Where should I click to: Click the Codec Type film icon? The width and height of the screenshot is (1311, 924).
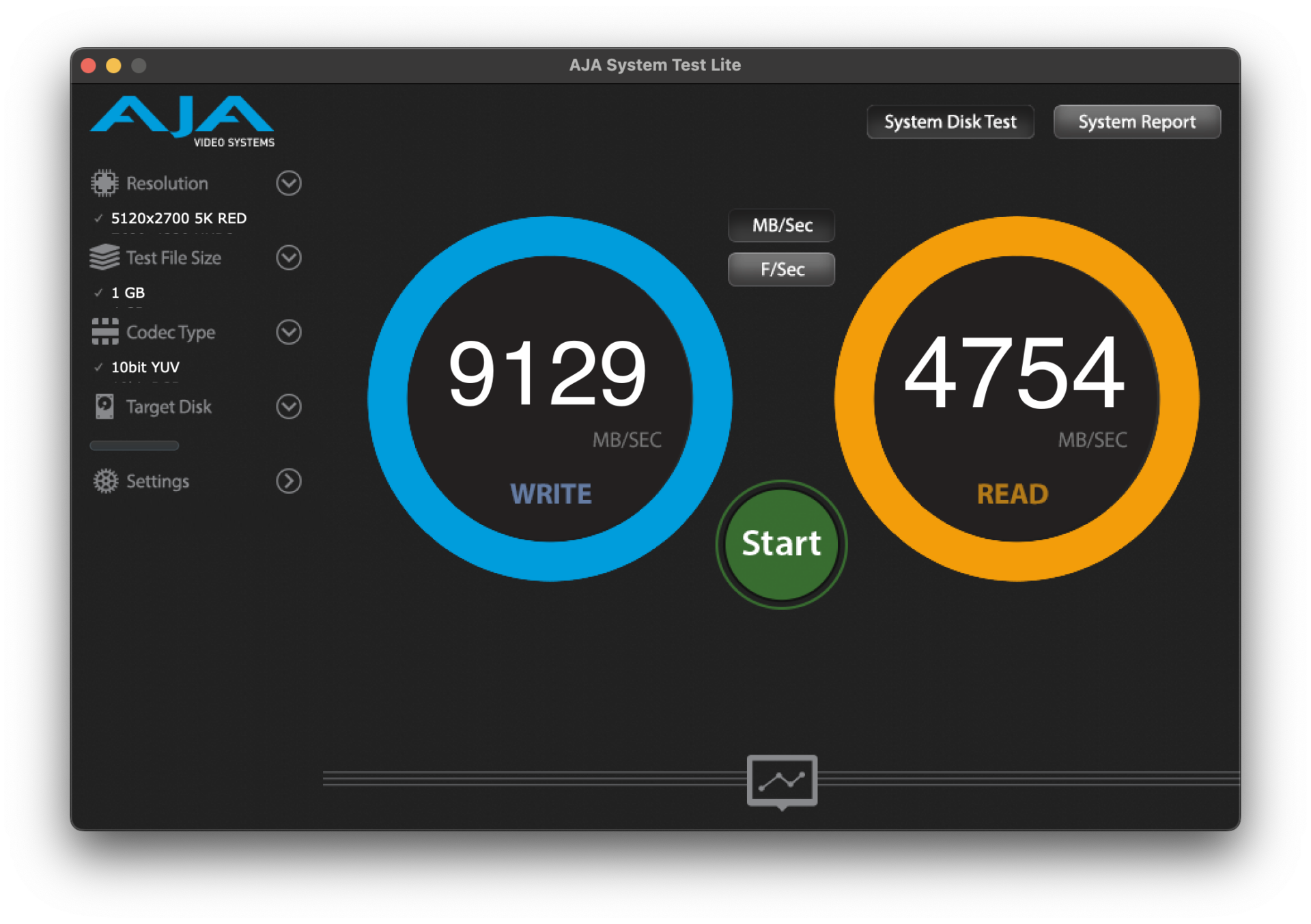(x=105, y=332)
